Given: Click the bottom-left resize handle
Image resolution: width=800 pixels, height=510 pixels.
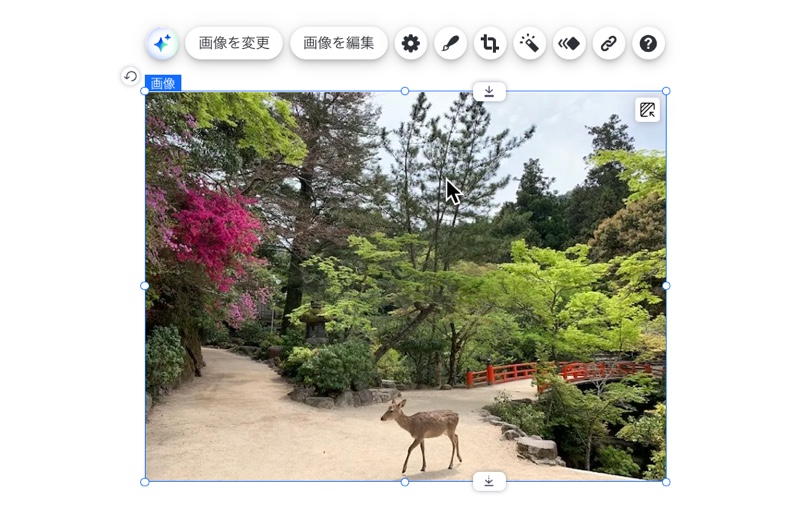Looking at the screenshot, I should [145, 482].
